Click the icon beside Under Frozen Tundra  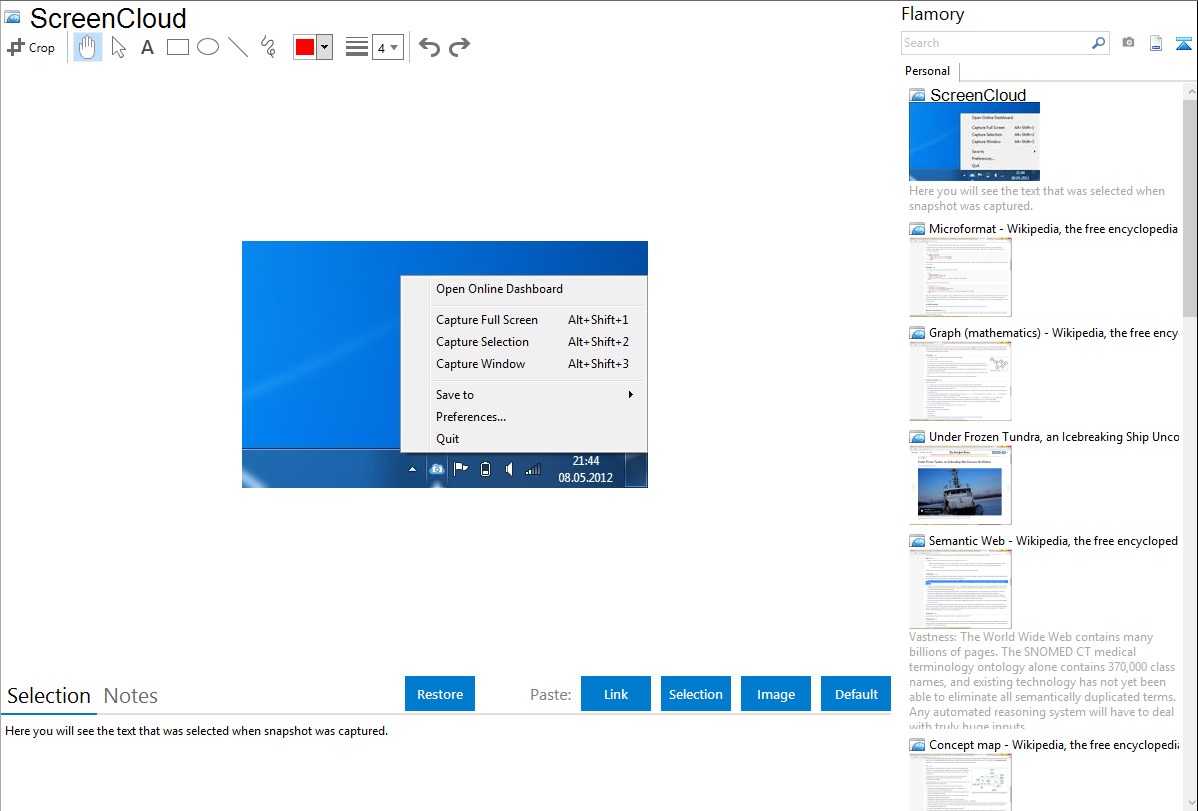(x=917, y=437)
